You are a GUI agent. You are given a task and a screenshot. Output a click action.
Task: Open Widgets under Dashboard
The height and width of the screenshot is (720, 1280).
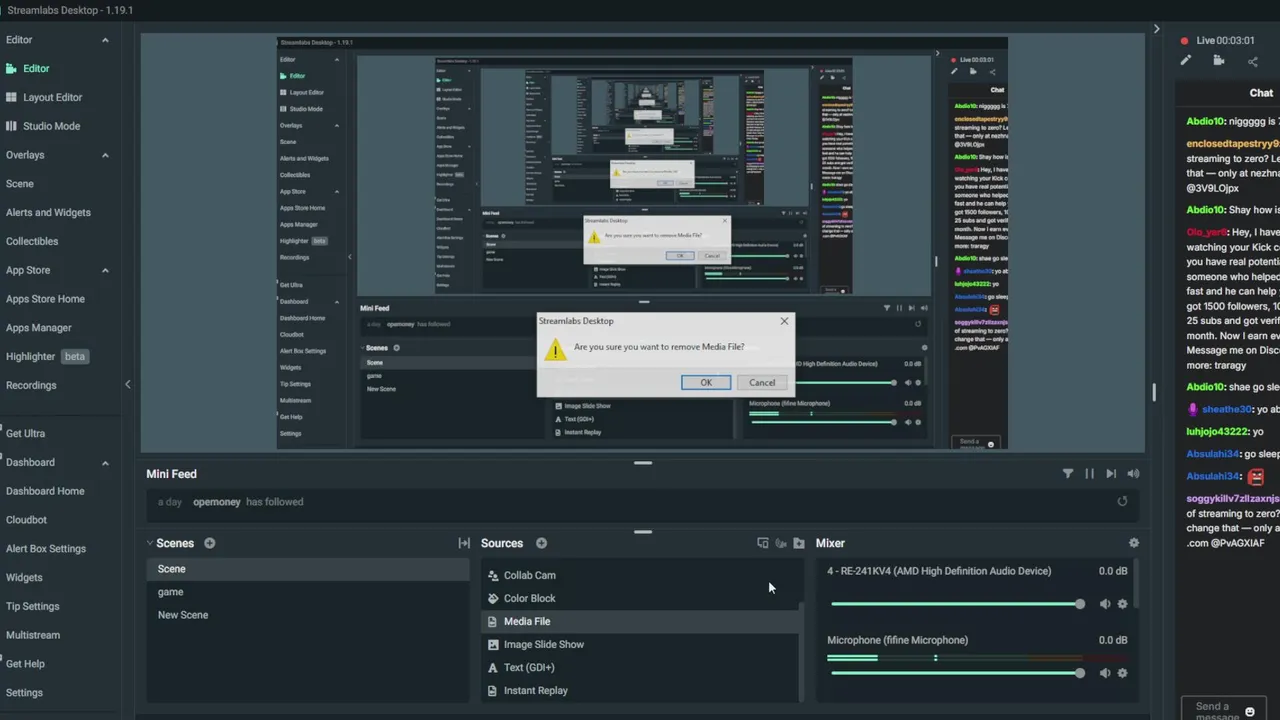click(x=24, y=578)
